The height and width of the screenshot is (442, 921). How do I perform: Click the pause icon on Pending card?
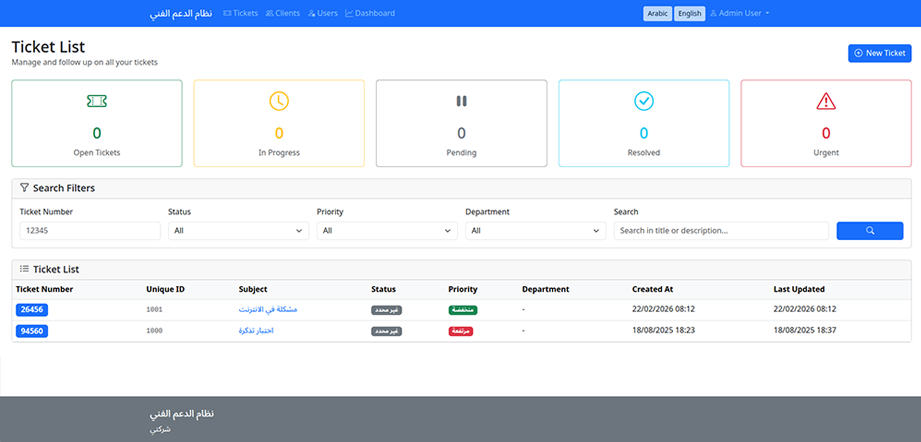pyautogui.click(x=461, y=101)
